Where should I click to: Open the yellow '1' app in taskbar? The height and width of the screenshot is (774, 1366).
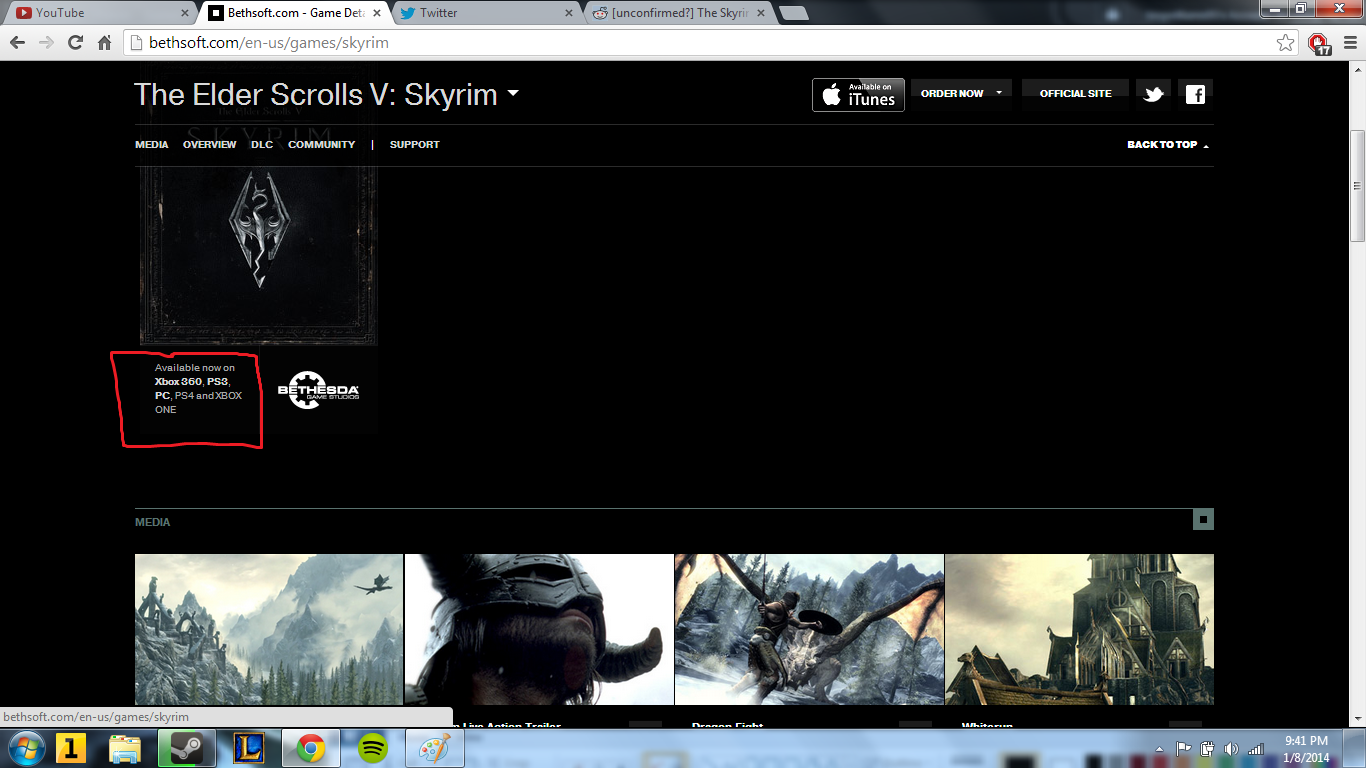point(70,749)
